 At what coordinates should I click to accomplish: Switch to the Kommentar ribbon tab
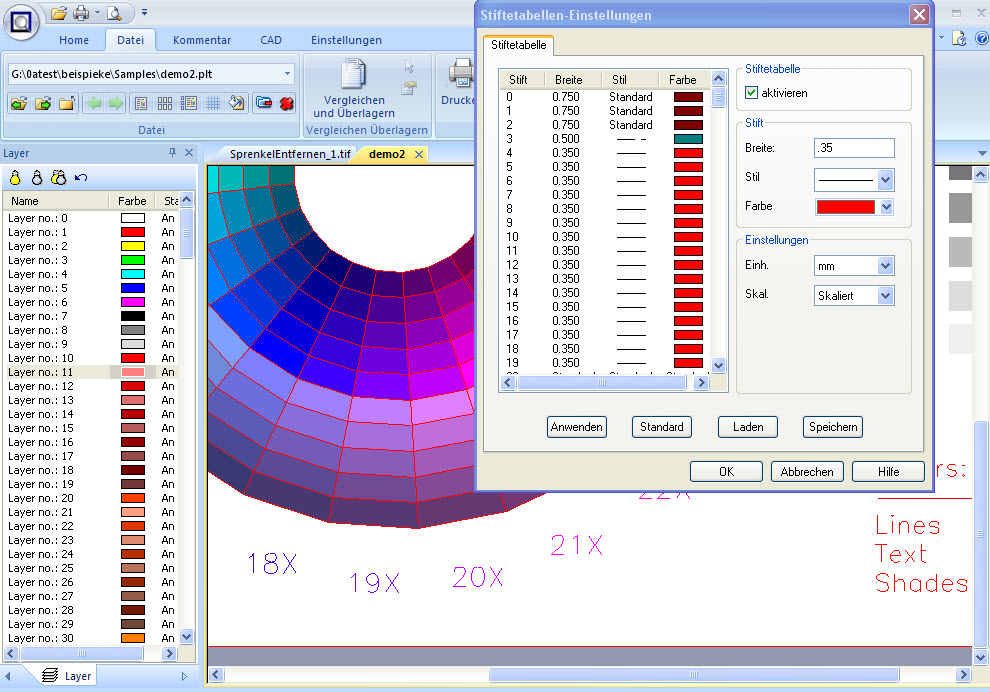coord(201,40)
